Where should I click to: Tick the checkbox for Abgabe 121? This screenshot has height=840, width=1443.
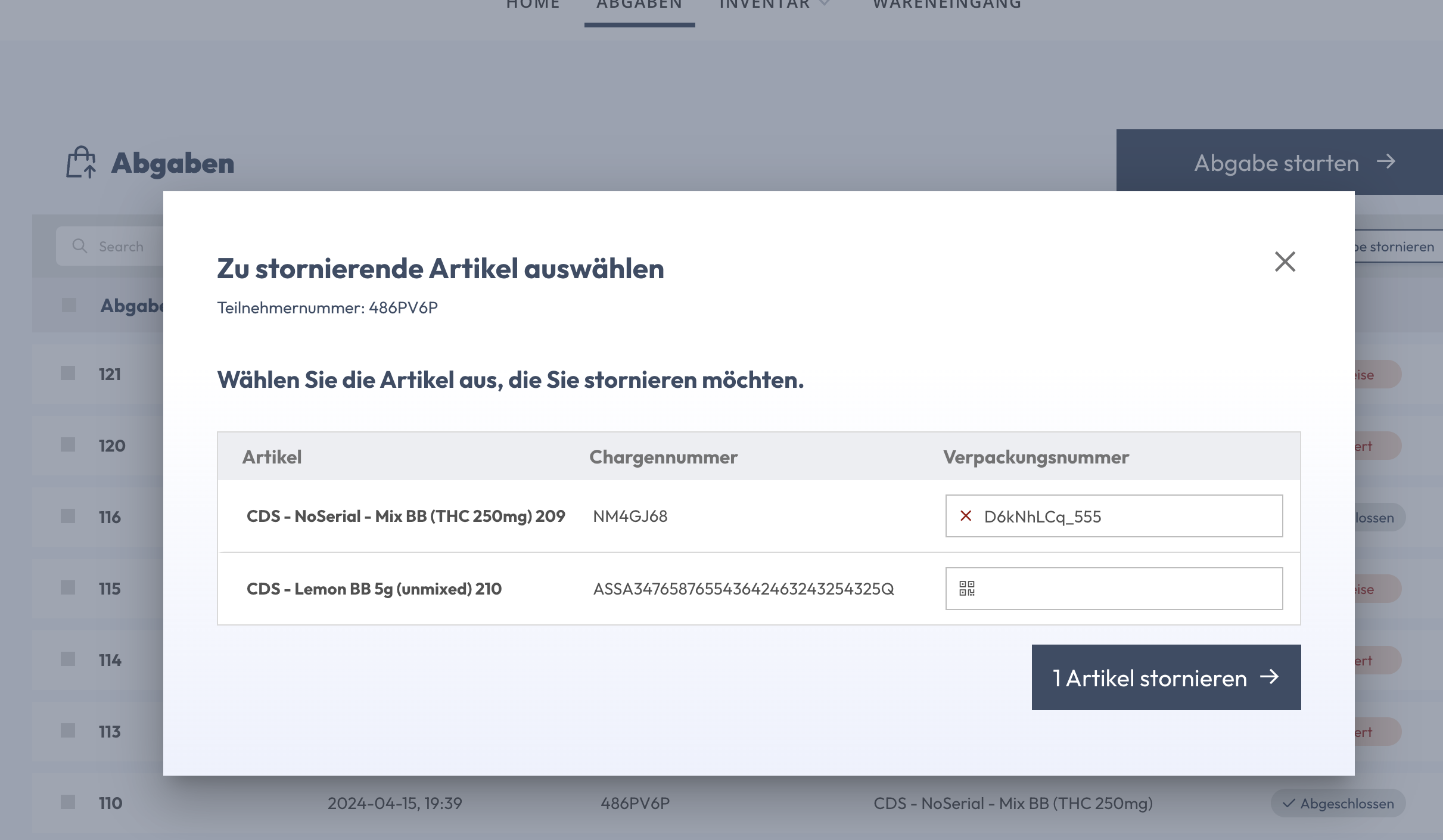click(x=68, y=373)
